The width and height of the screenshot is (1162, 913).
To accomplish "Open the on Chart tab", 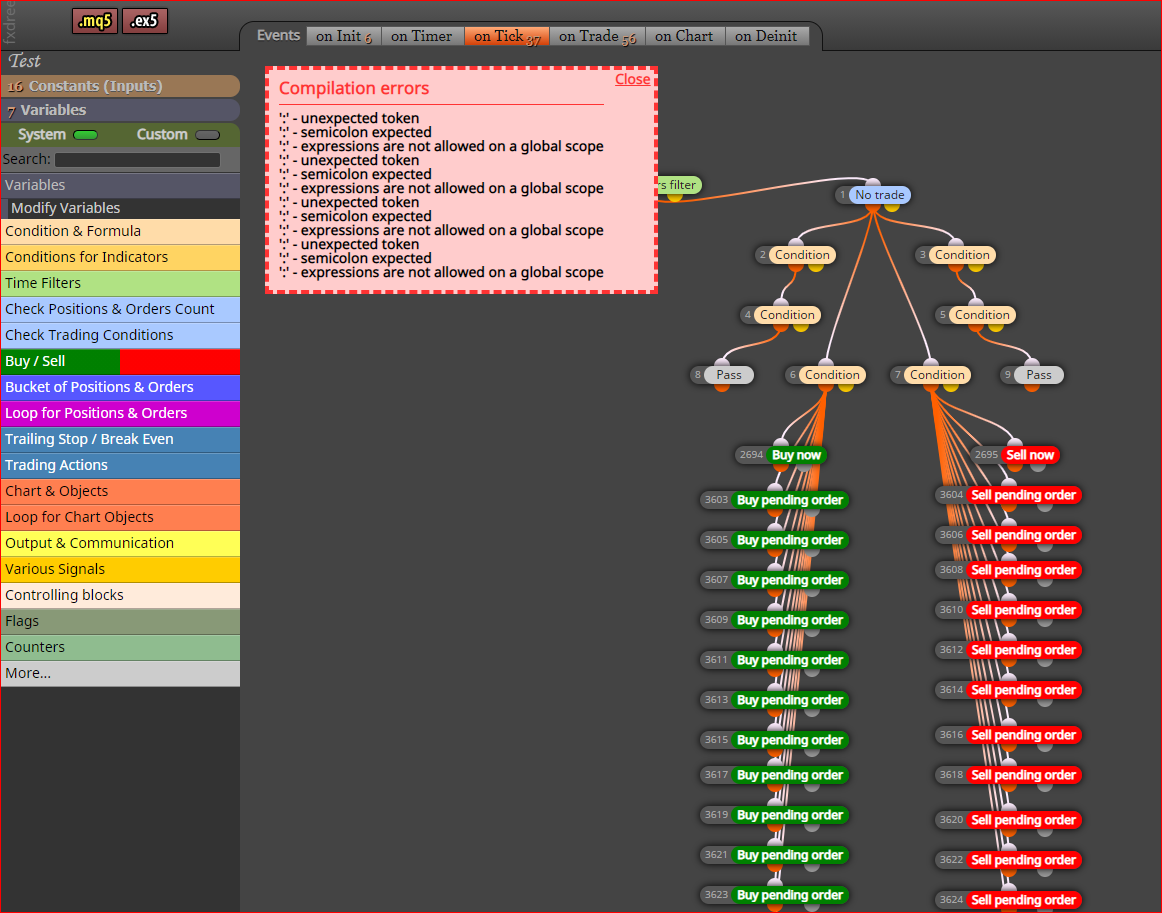I will coord(684,36).
